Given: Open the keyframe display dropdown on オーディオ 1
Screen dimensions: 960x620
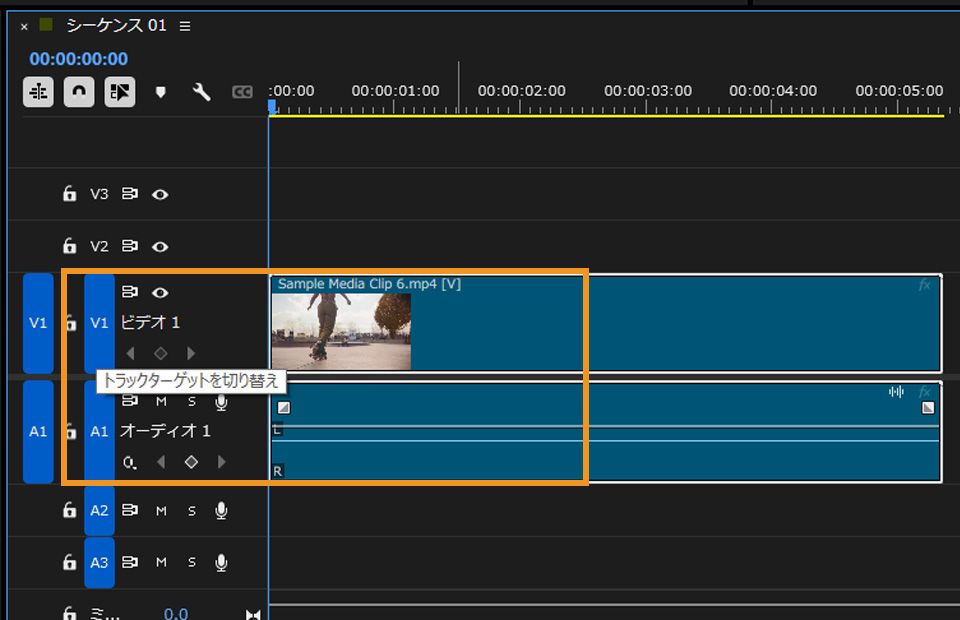Looking at the screenshot, I should pos(130,462).
